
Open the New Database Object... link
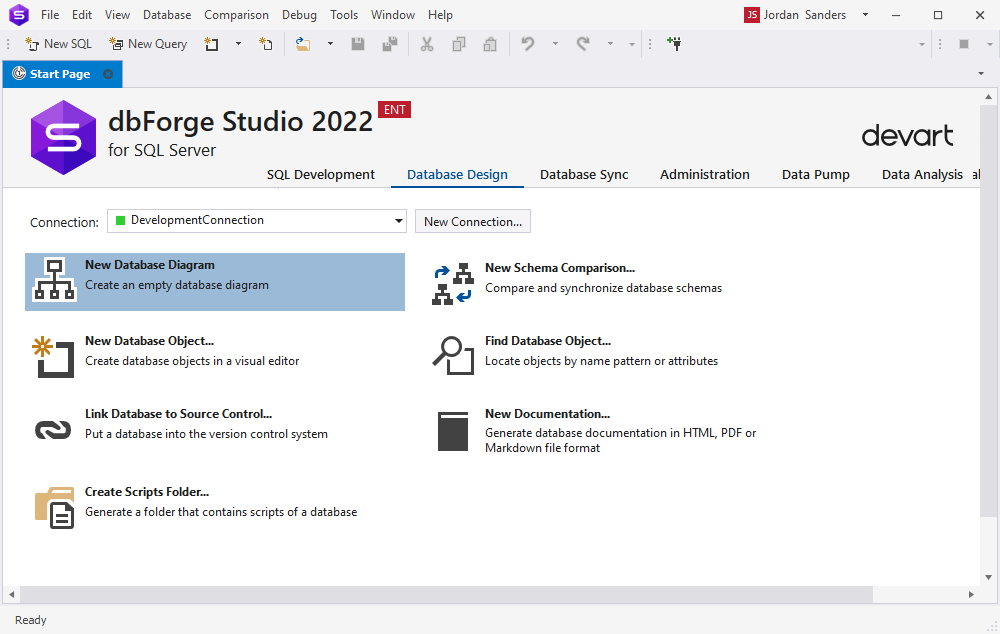[150, 341]
